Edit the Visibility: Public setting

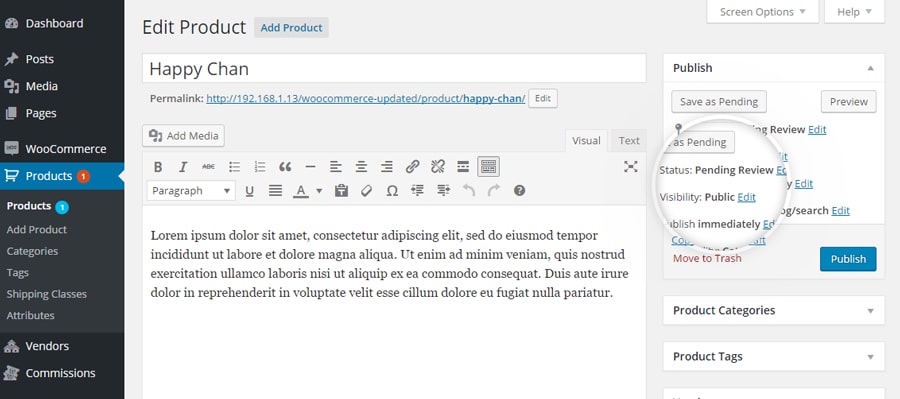746,197
